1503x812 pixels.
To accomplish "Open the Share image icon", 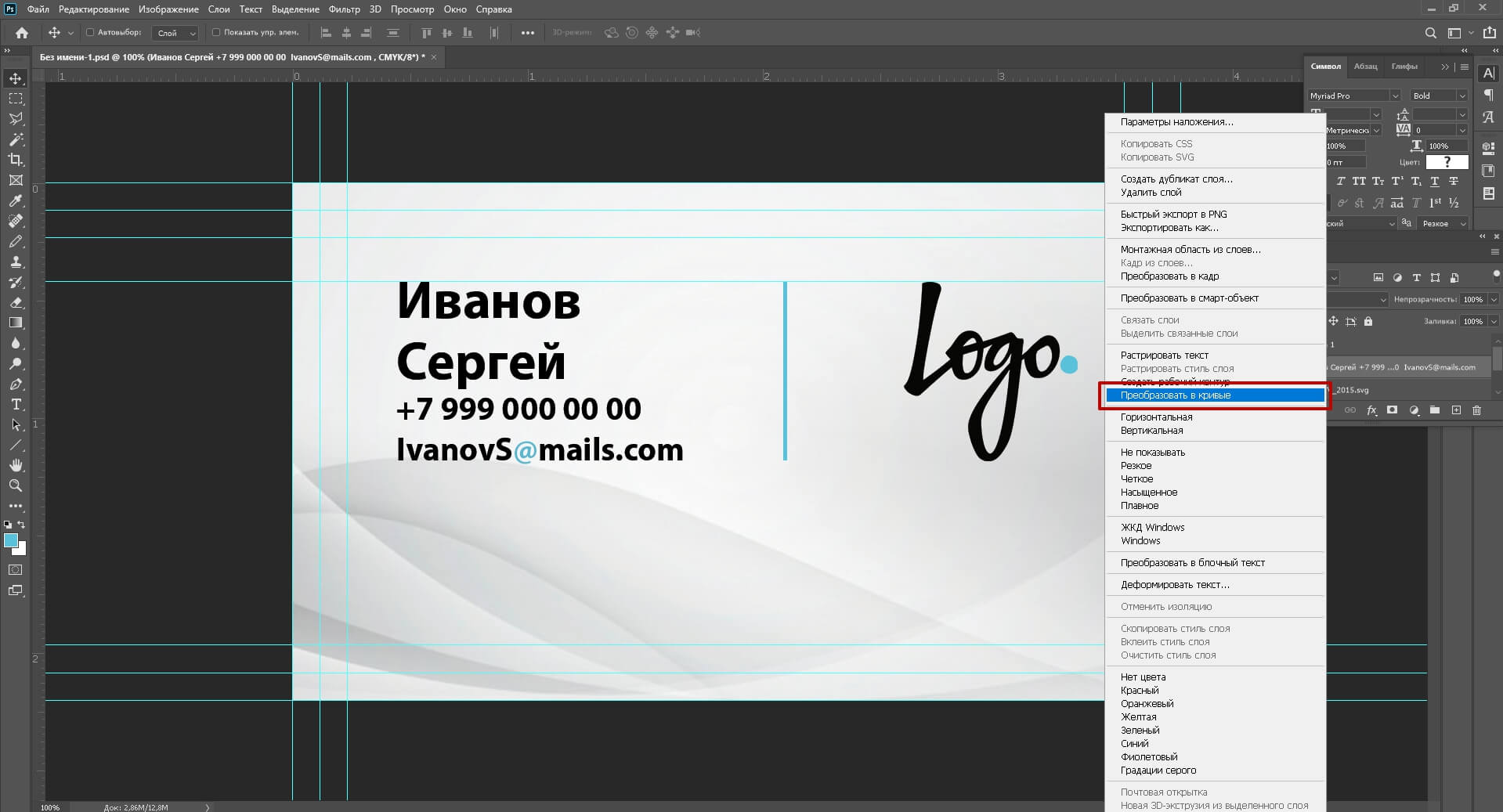I will pyautogui.click(x=1490, y=33).
